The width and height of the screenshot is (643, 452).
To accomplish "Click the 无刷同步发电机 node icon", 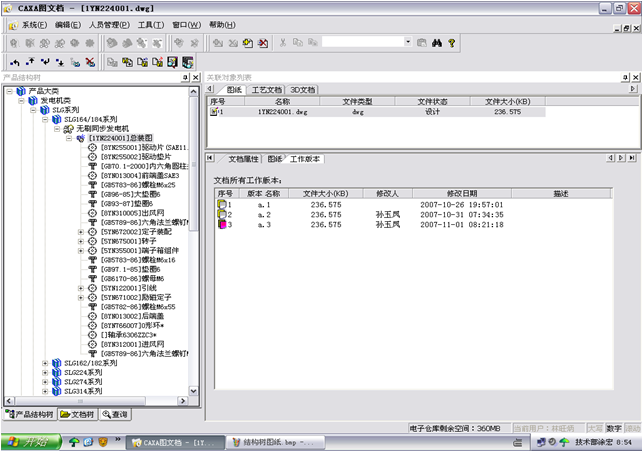I will [68, 129].
